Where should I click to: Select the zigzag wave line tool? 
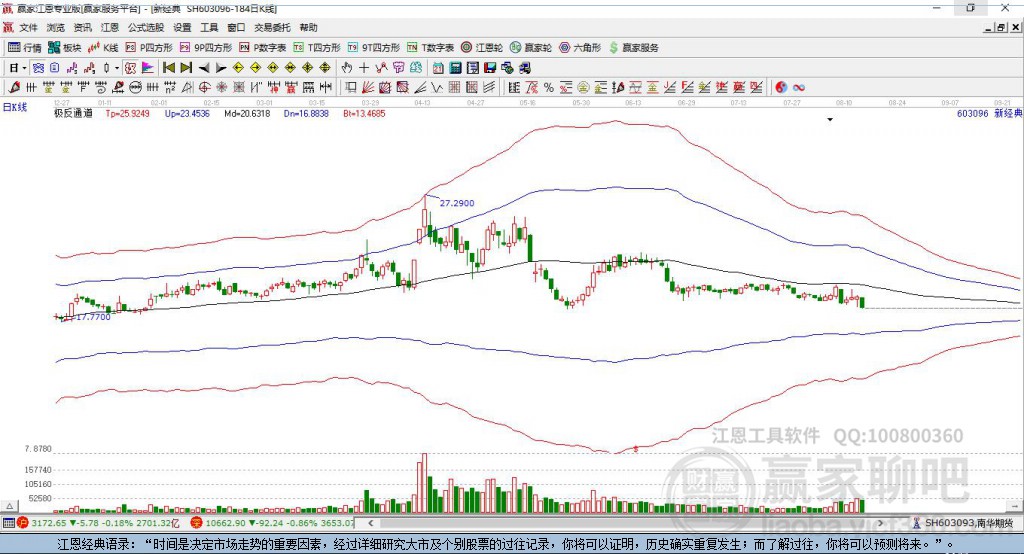(437, 88)
